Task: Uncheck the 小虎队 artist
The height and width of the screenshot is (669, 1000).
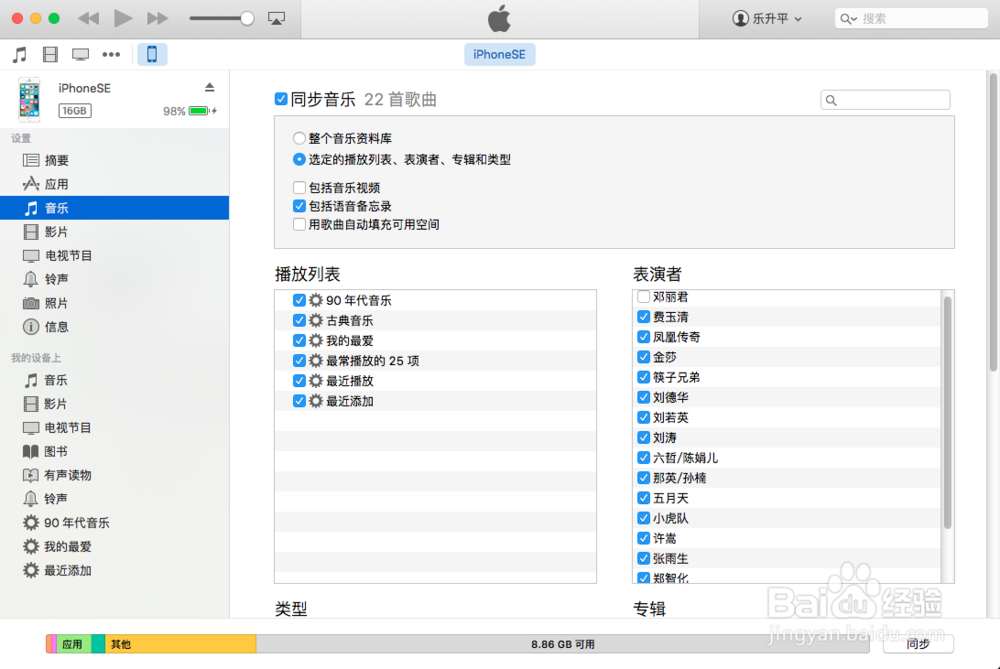Action: coord(643,518)
